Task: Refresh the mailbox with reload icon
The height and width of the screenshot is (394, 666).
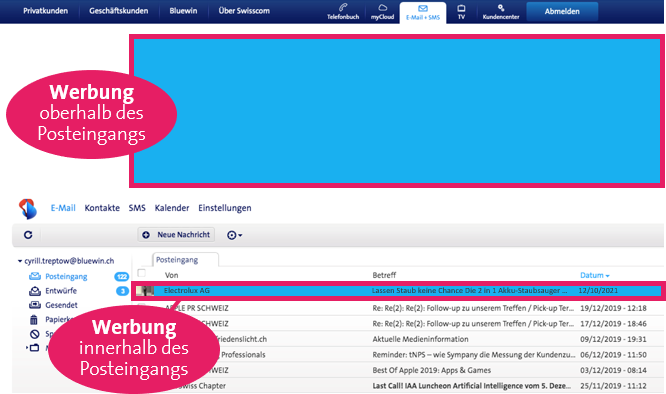Action: [28, 235]
